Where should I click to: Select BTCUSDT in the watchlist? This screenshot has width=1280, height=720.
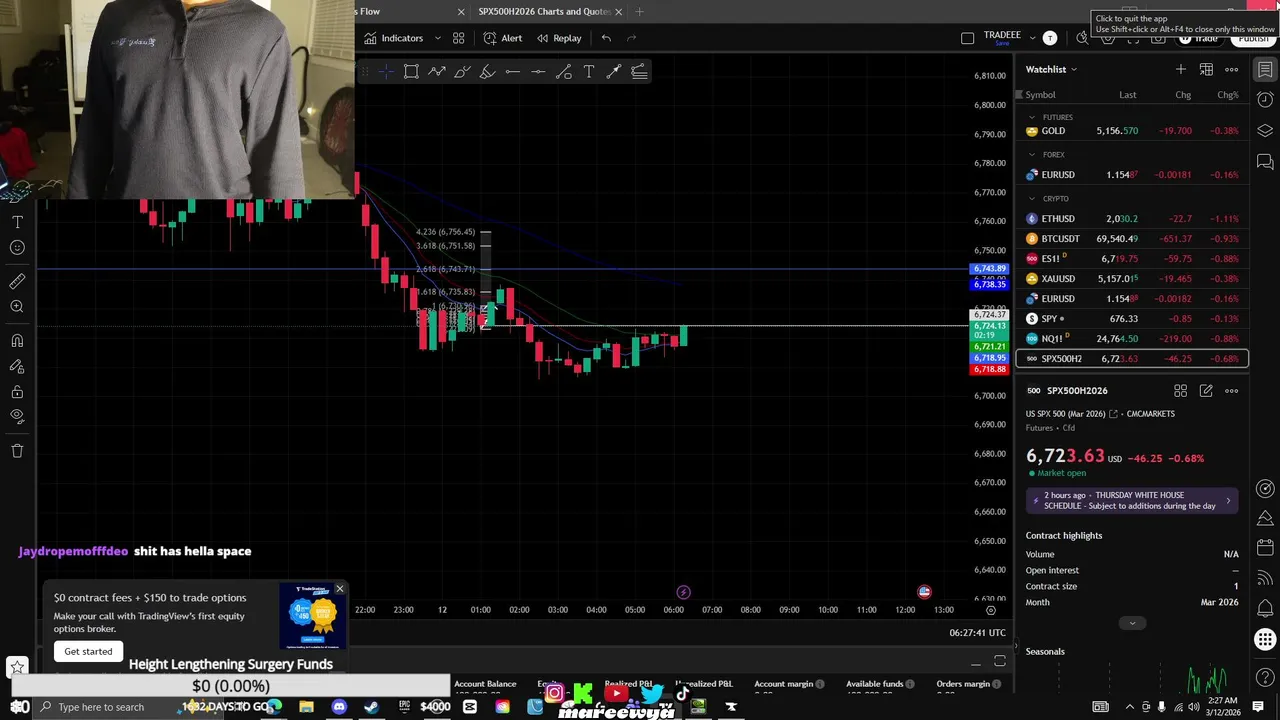point(1132,239)
